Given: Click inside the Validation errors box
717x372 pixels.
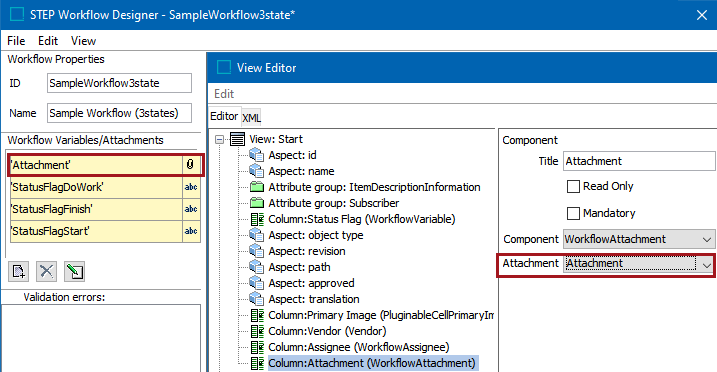Looking at the screenshot, I should [x=101, y=338].
